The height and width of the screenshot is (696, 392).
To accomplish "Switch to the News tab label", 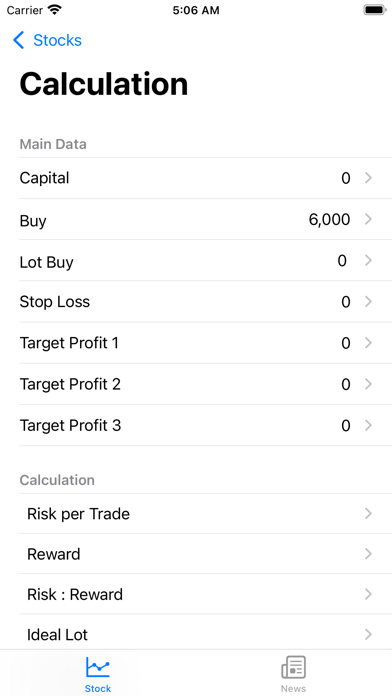I will click(293, 688).
